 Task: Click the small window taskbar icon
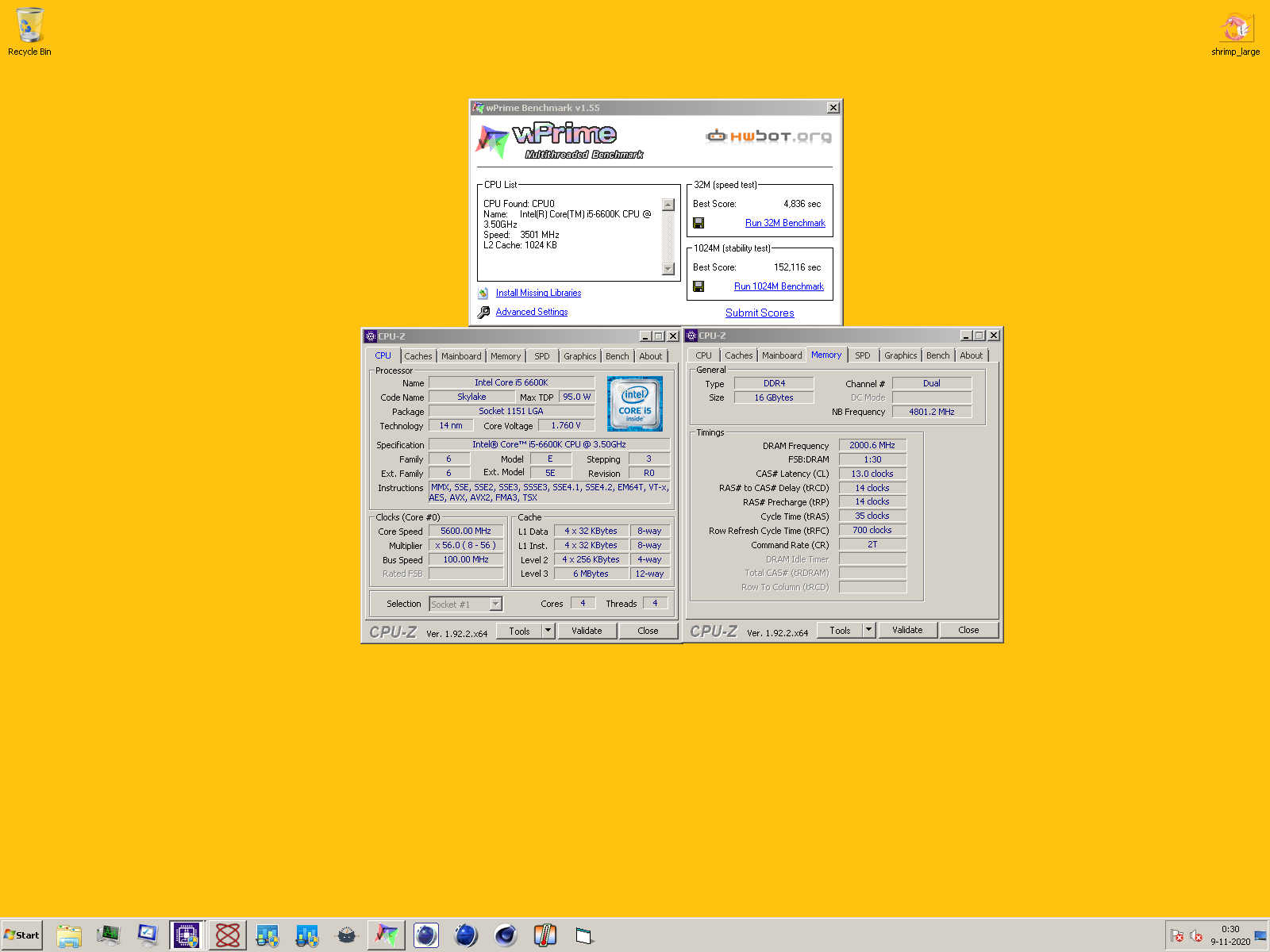point(584,935)
